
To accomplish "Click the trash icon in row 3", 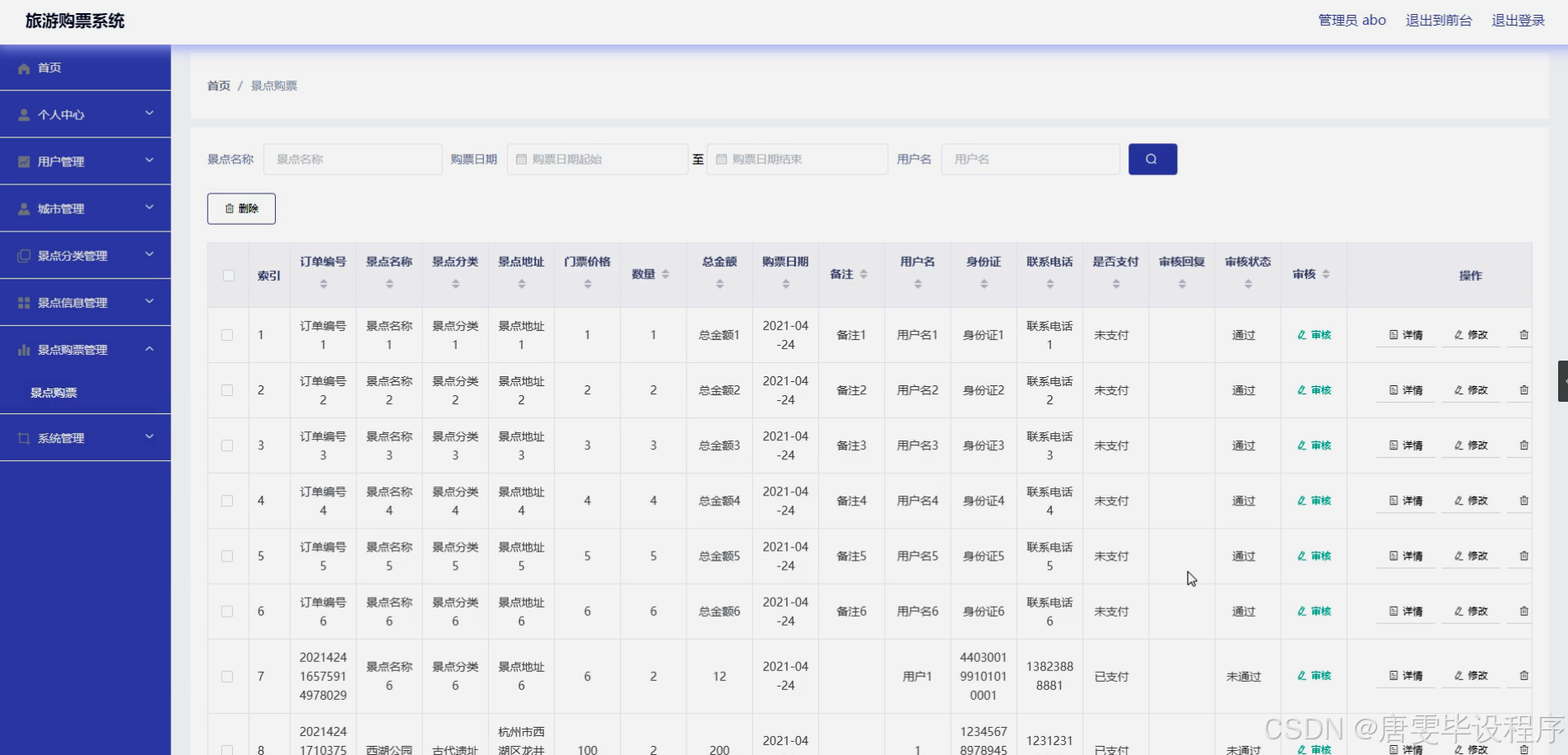I will (1524, 445).
